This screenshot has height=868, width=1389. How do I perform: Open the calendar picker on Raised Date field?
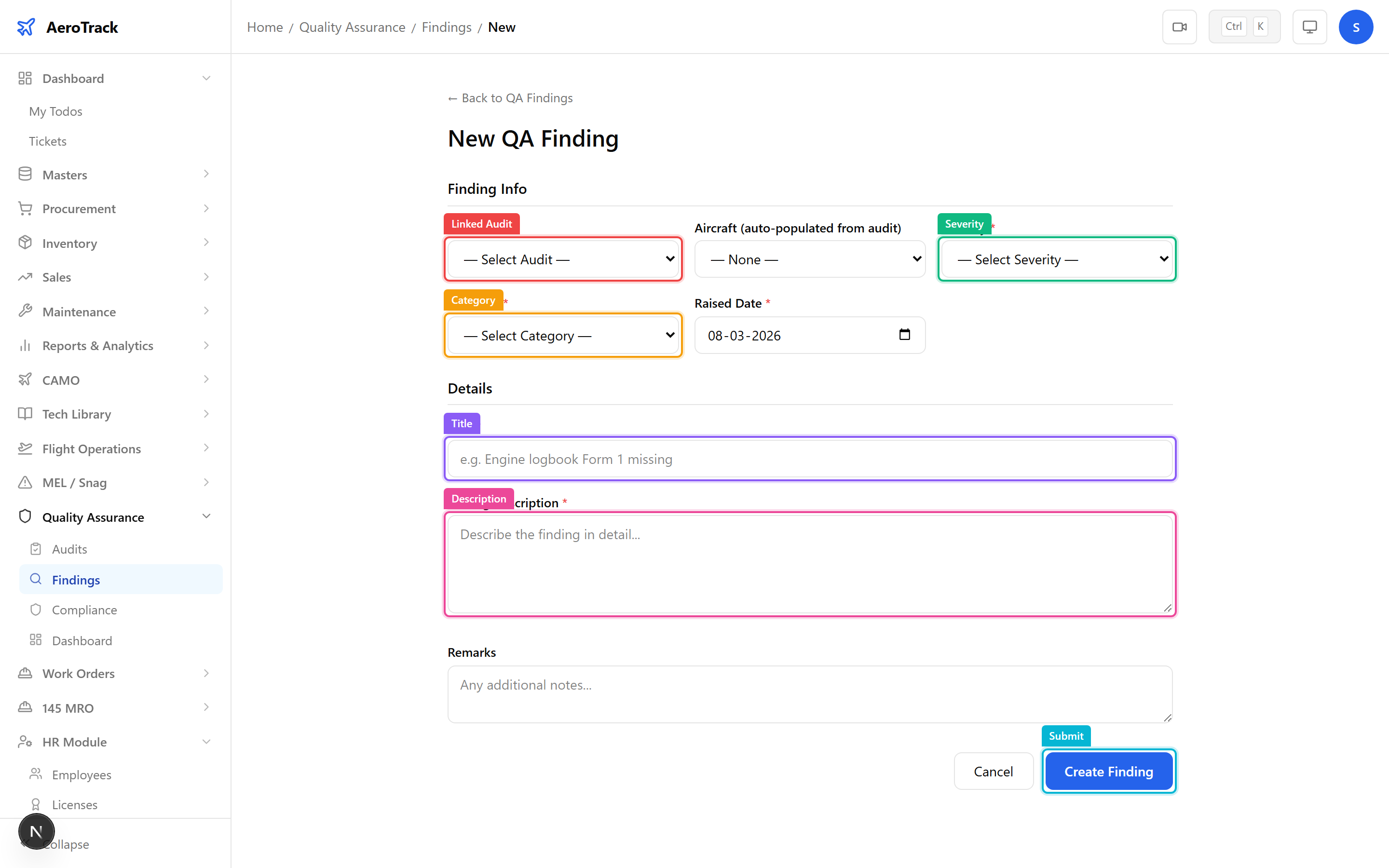click(x=905, y=334)
